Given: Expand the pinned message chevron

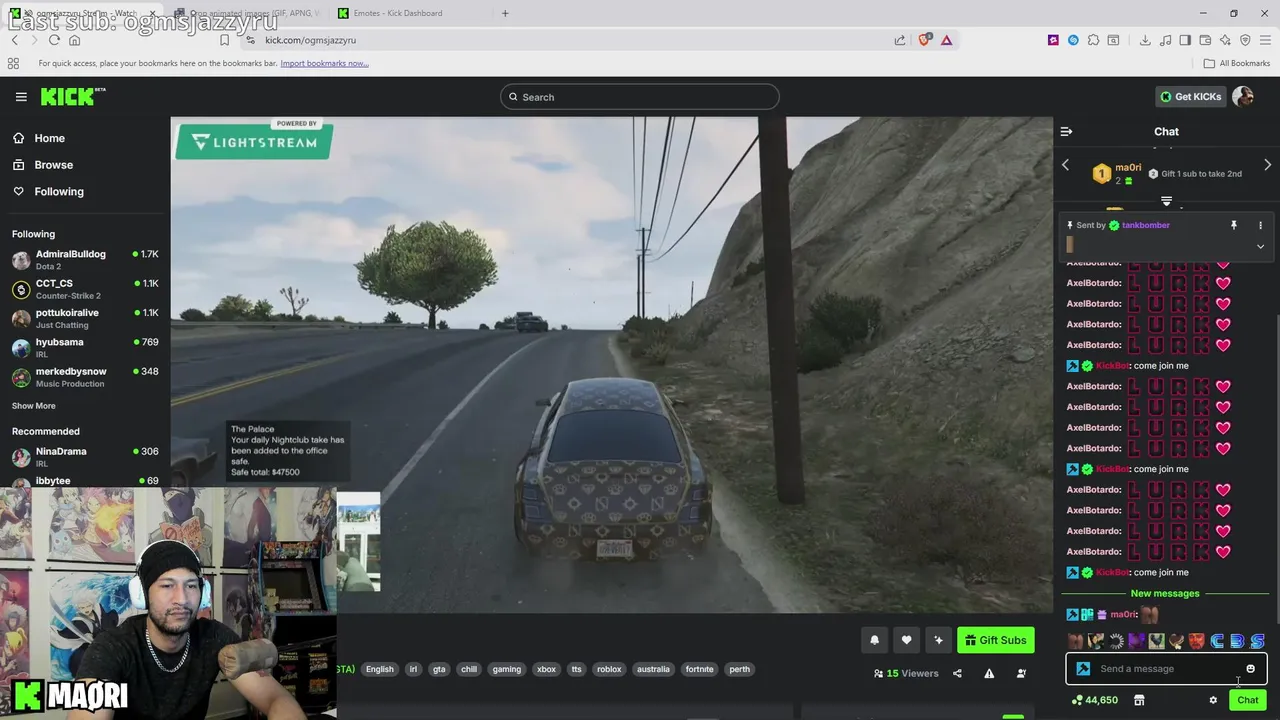Looking at the screenshot, I should 1260,246.
